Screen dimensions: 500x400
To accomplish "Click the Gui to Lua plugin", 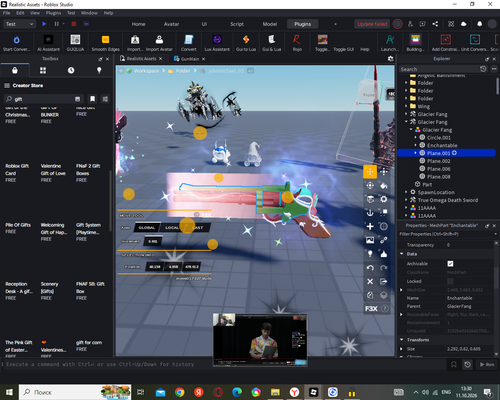I will pos(246,43).
